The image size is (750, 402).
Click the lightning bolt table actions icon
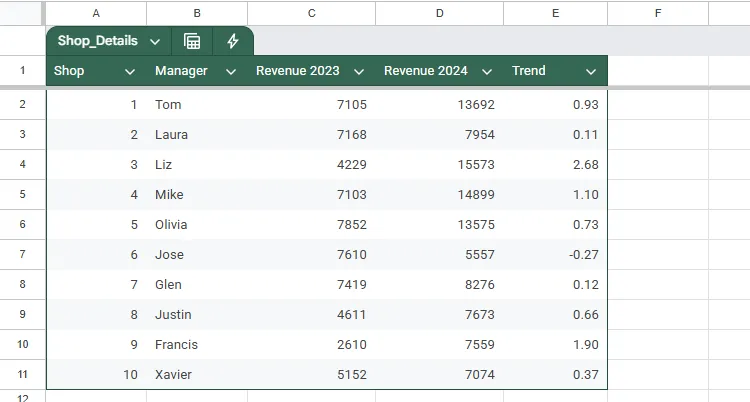coord(233,41)
